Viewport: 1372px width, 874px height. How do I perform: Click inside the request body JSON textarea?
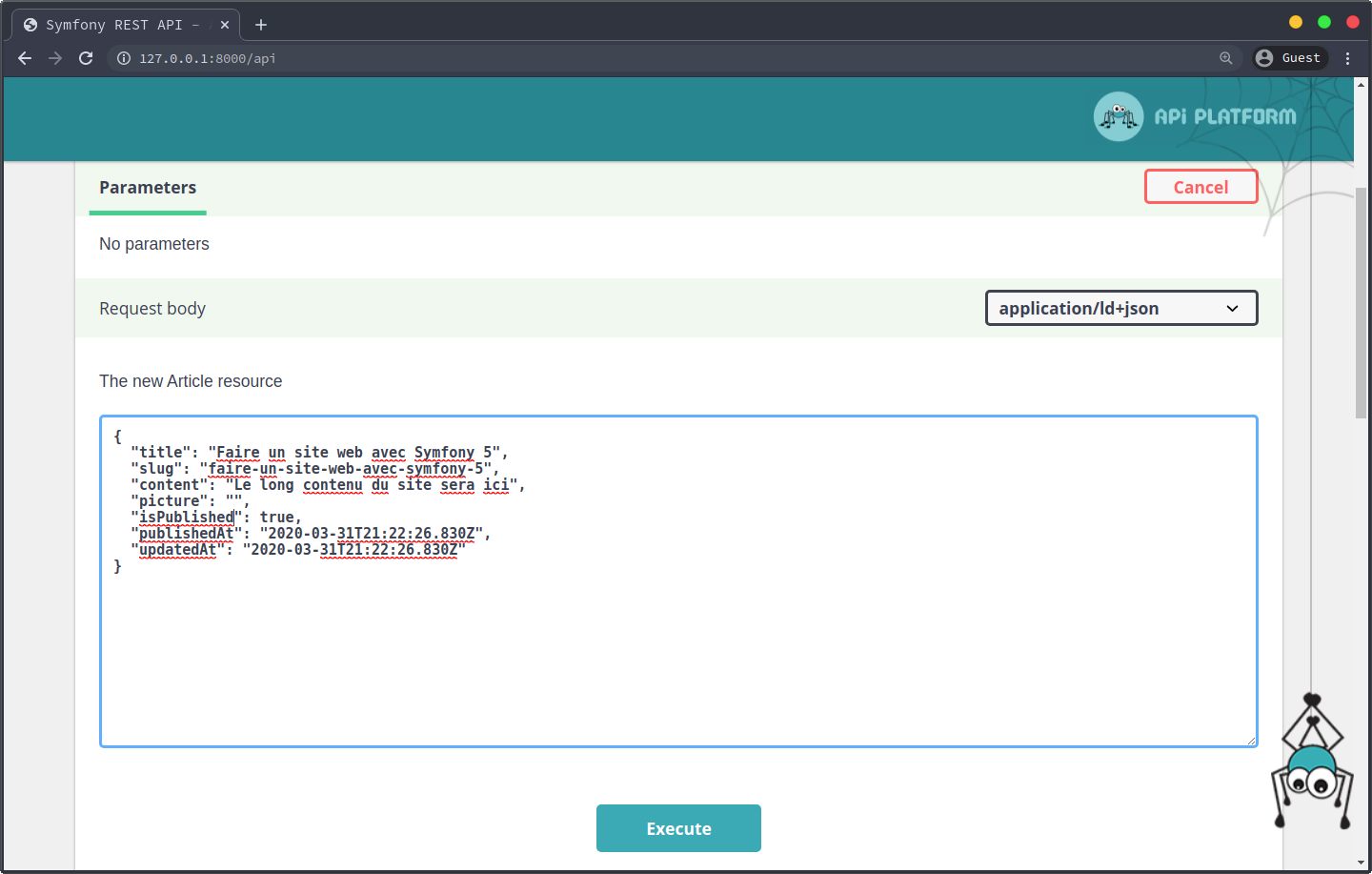tap(678, 648)
